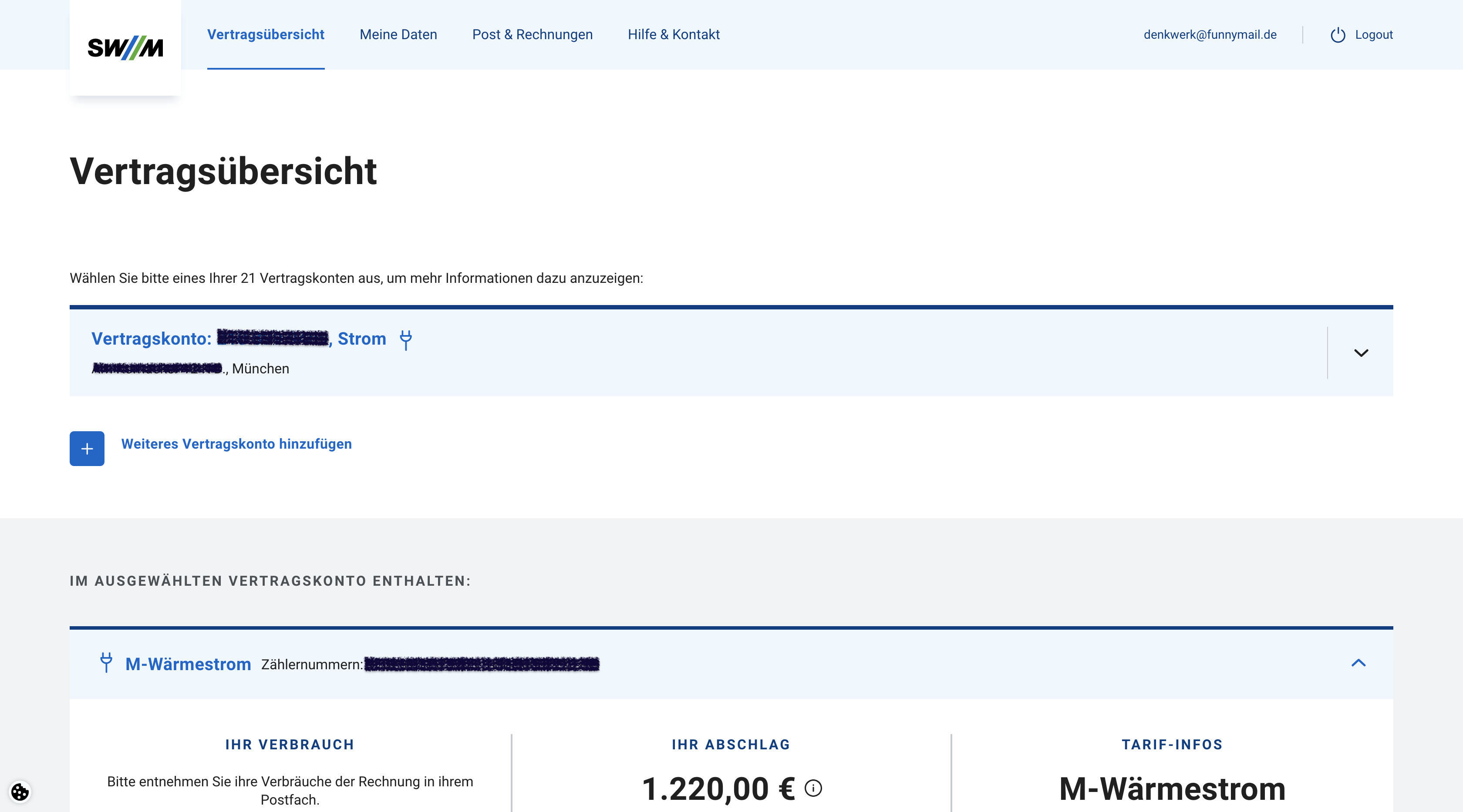The image size is (1463, 812).
Task: Open cookie settings icon
Action: (20, 792)
